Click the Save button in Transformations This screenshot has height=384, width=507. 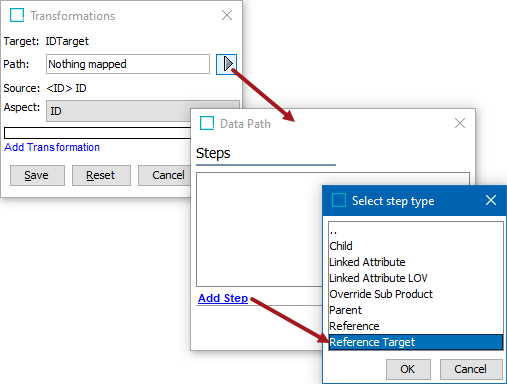click(x=37, y=175)
